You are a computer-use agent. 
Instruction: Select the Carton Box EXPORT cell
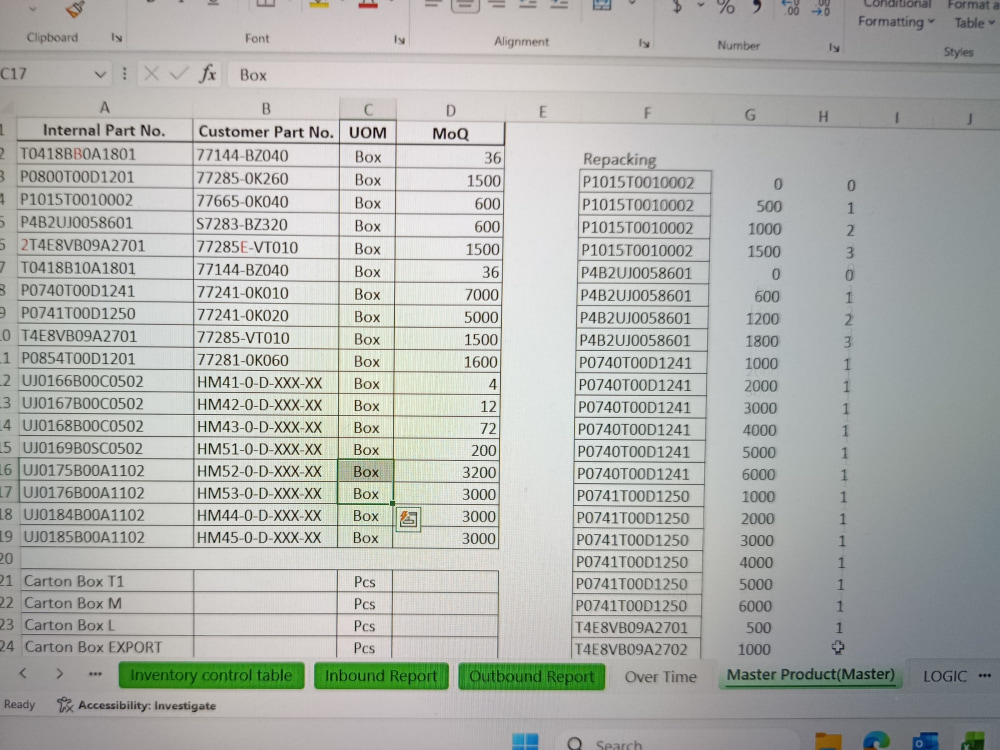pyautogui.click(x=107, y=647)
